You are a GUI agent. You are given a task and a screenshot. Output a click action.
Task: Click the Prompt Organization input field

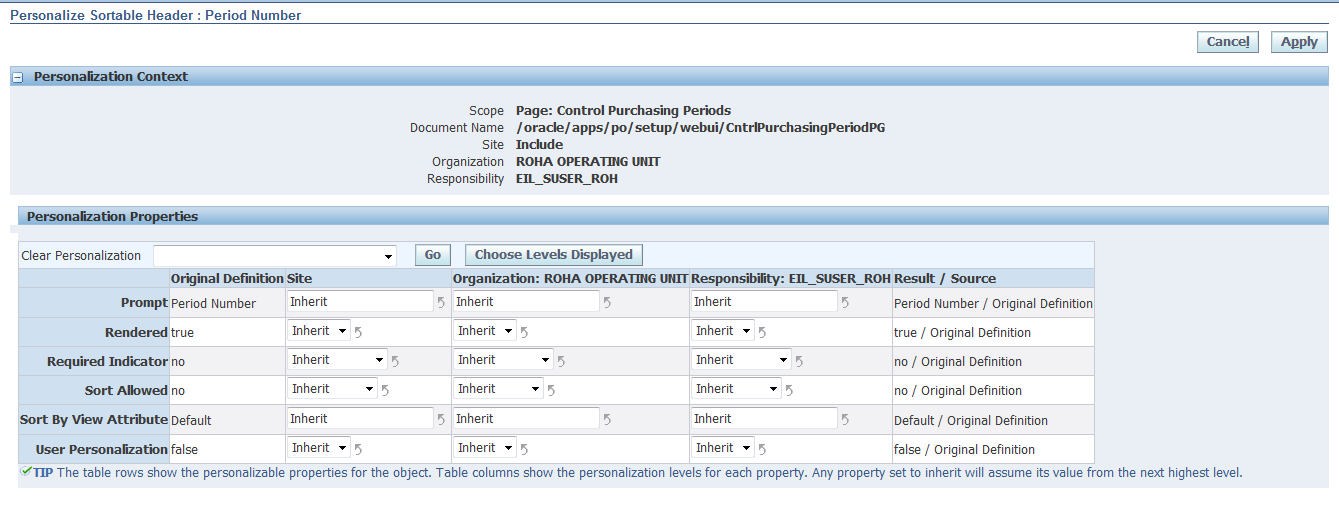point(526,301)
